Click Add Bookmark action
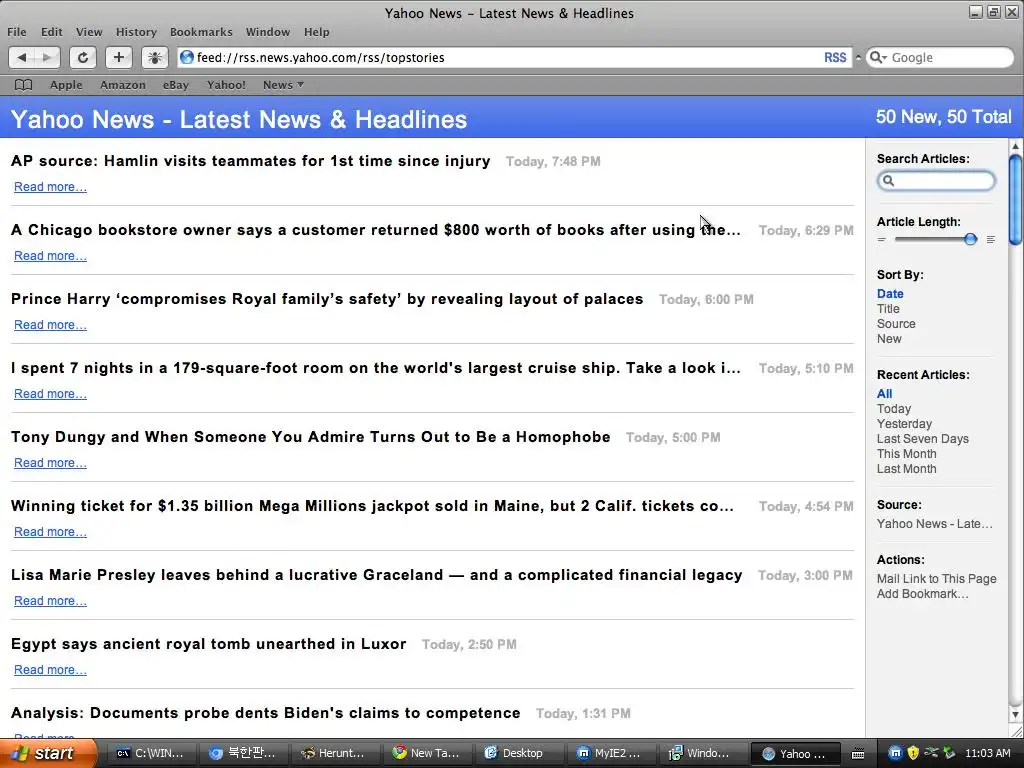The height and width of the screenshot is (768, 1024). click(x=923, y=594)
